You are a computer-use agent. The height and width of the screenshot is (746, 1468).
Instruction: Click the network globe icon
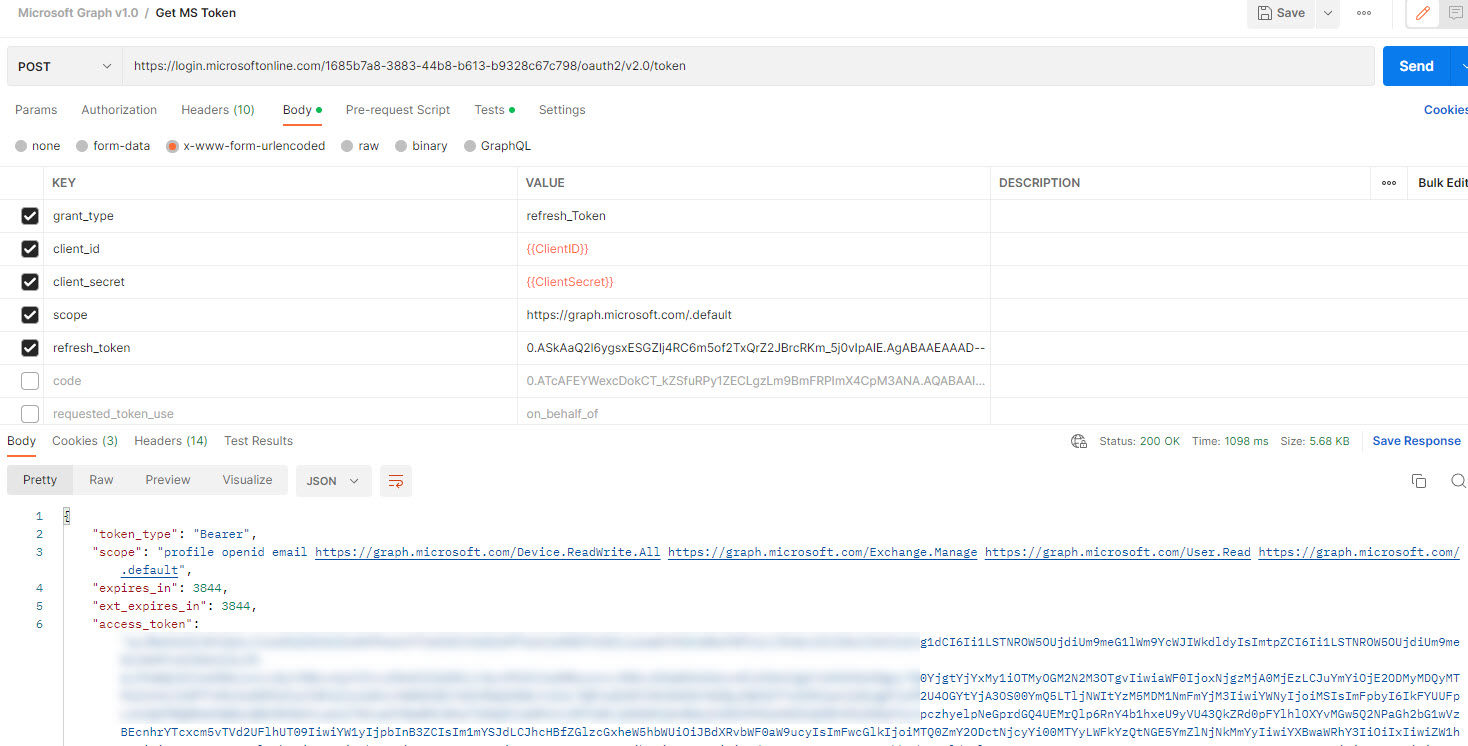tap(1078, 441)
